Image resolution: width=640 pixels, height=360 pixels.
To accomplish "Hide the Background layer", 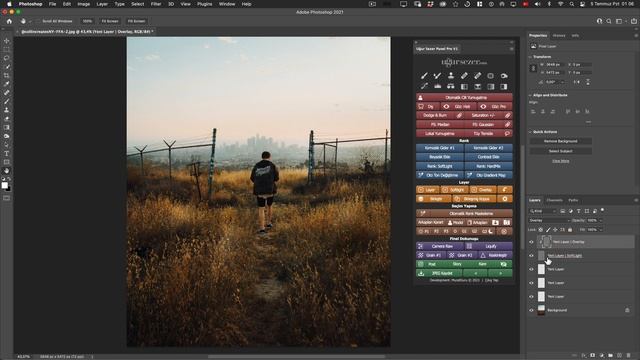I will 531,310.
